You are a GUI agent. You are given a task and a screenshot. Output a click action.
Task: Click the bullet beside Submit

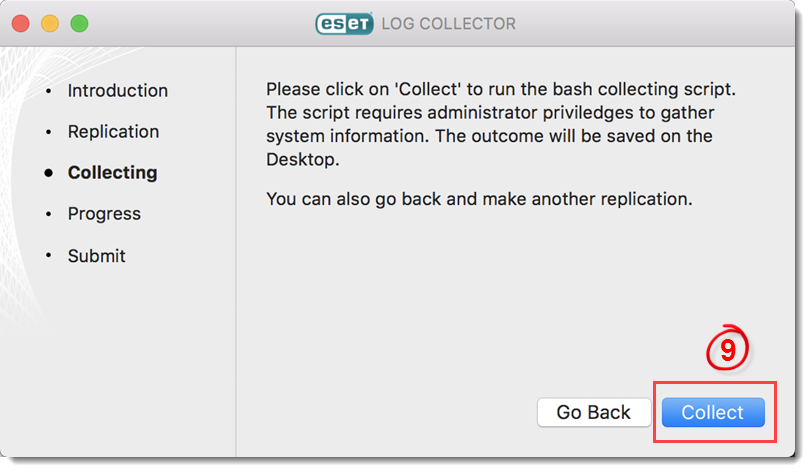49,255
